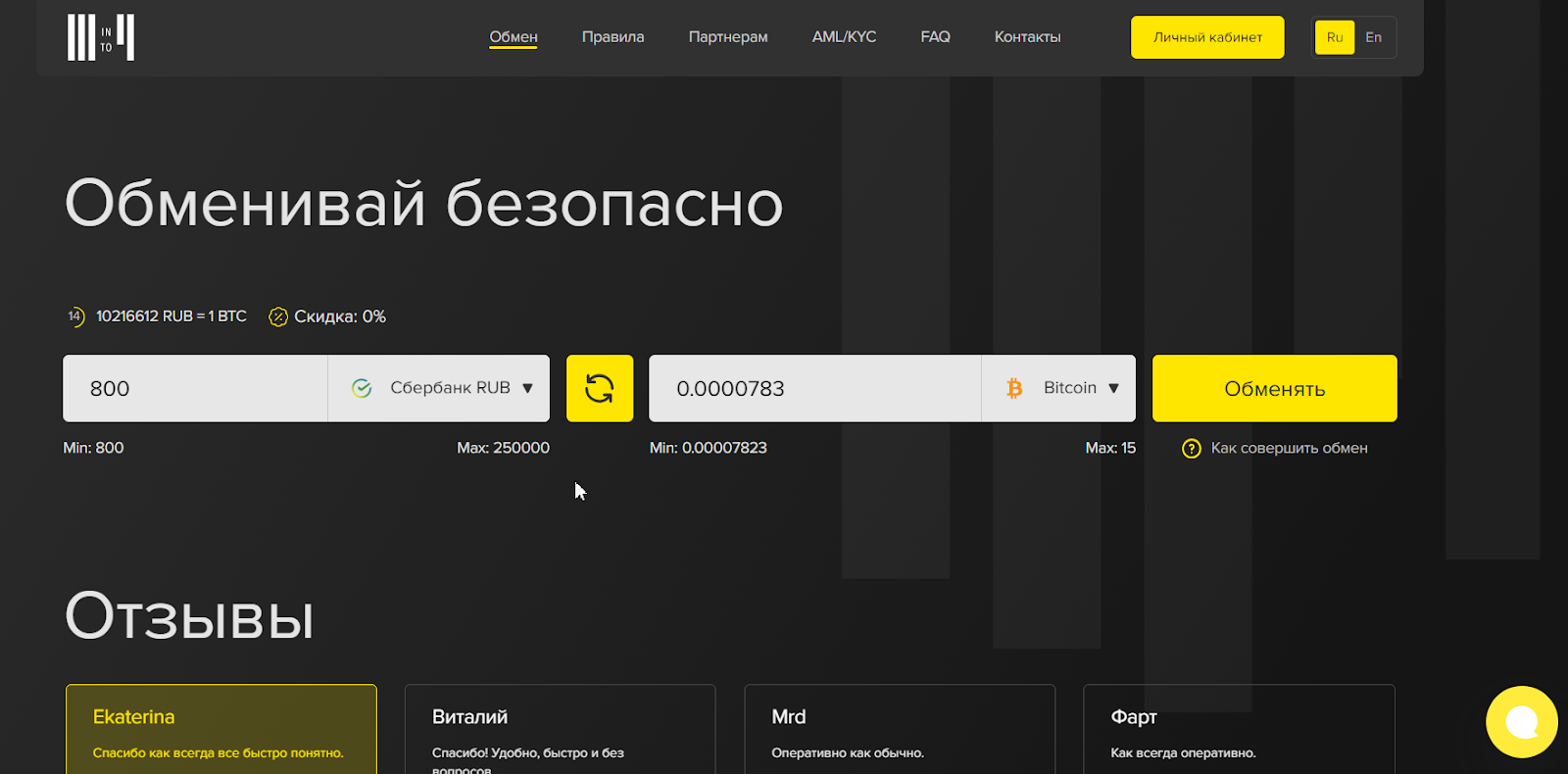Go to the Контакты page
This screenshot has width=1568, height=774.
[1027, 37]
